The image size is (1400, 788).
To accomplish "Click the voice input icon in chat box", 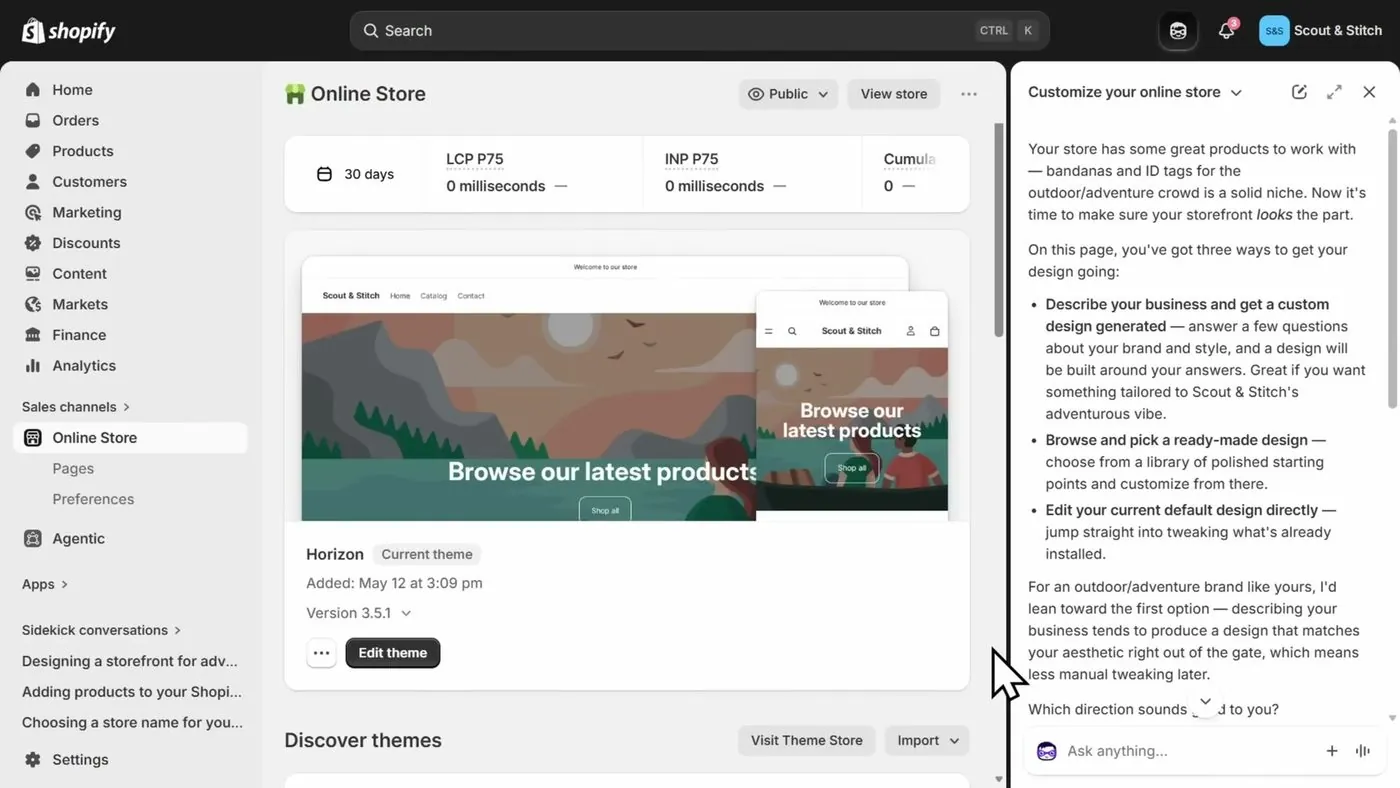I will 1362,751.
